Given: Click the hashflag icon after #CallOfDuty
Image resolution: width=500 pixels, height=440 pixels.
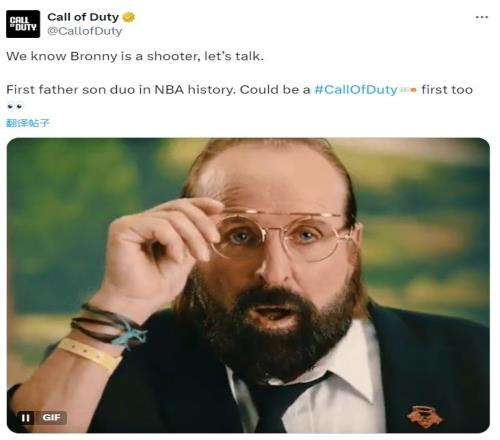Looking at the screenshot, I should 408,90.
